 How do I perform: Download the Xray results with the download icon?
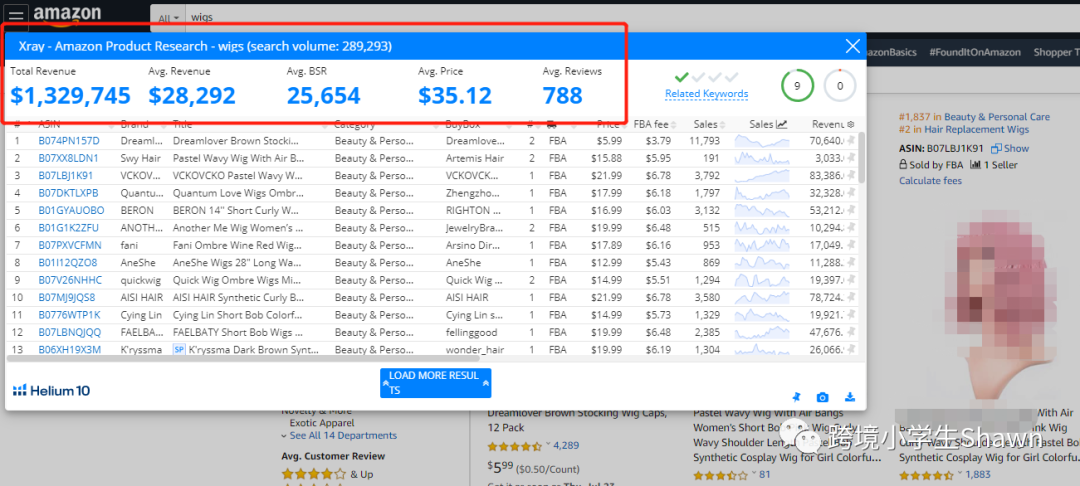tap(850, 397)
